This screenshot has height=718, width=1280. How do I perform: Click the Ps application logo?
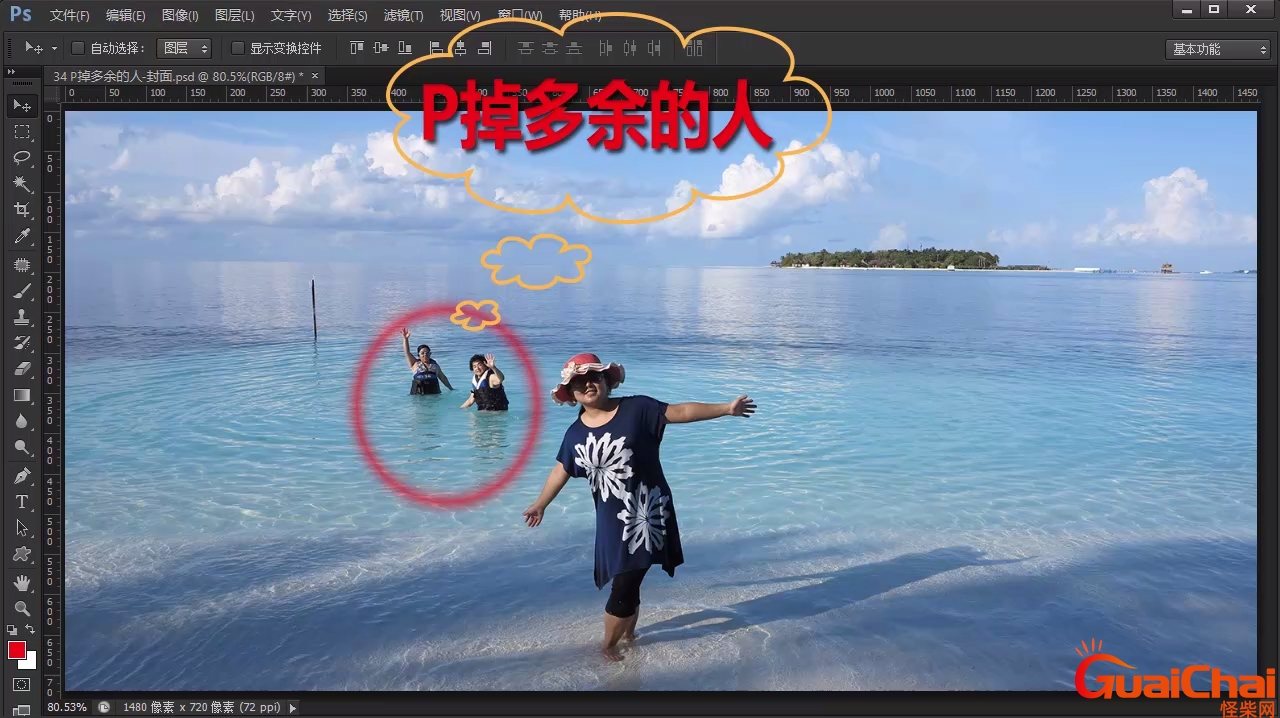[21, 13]
